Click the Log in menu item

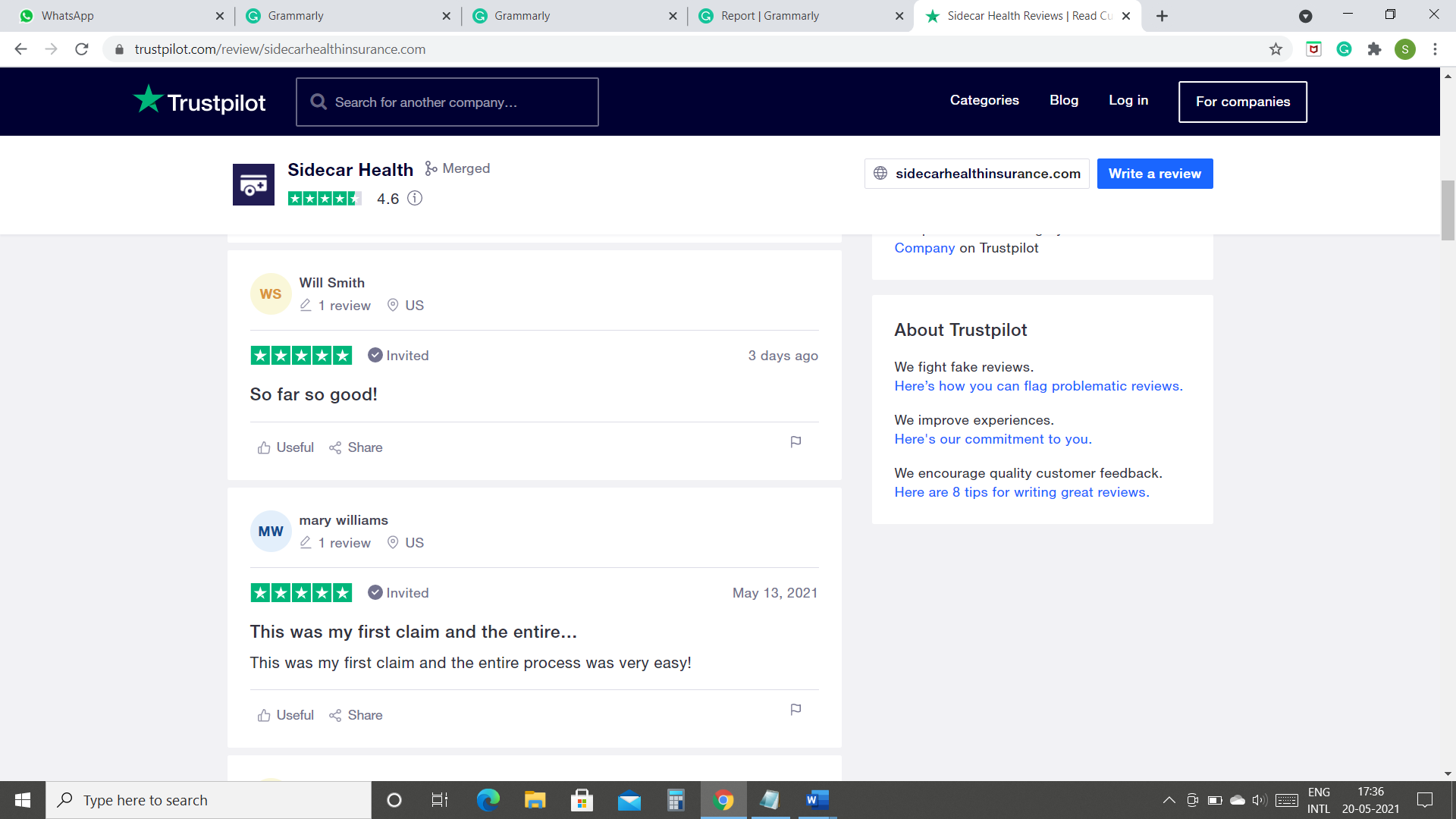[x=1128, y=100]
